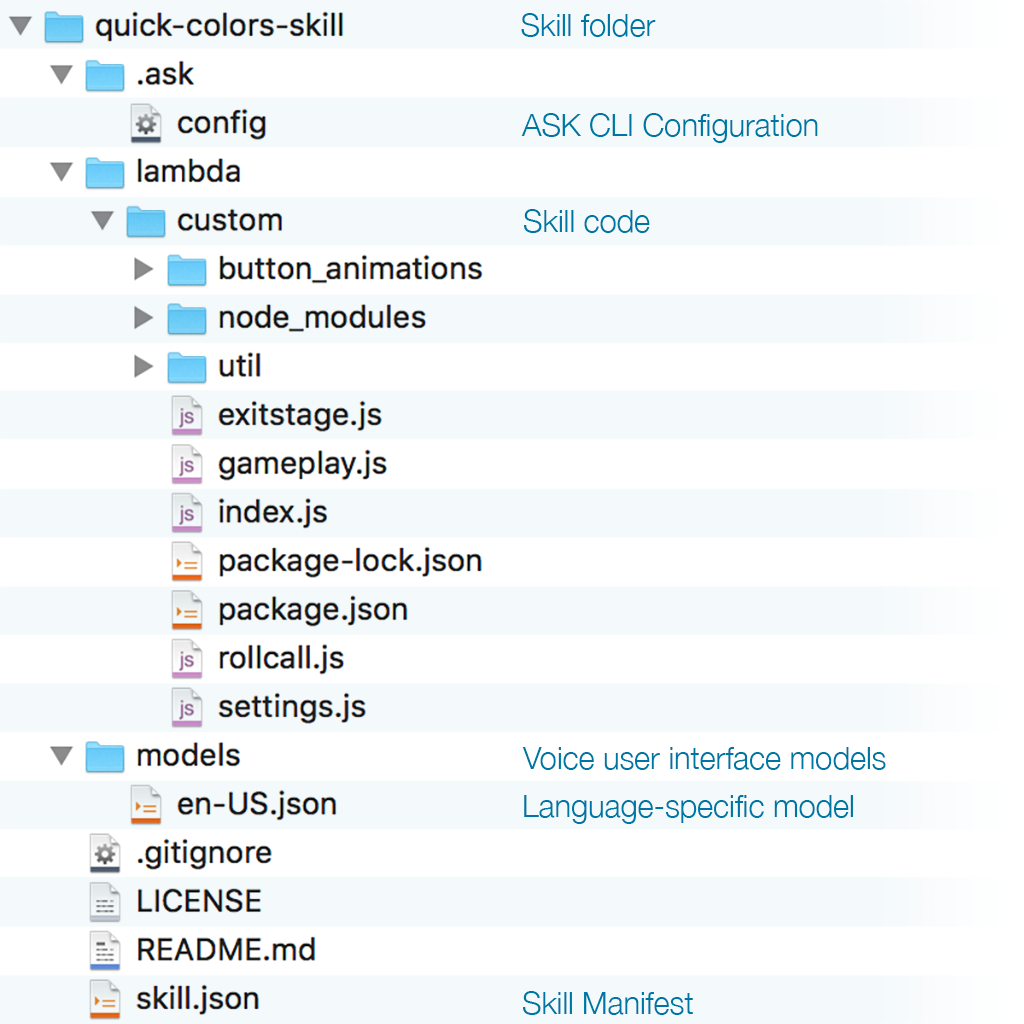Image resolution: width=1024 pixels, height=1024 pixels.
Task: Select the config file name
Action: 221,124
